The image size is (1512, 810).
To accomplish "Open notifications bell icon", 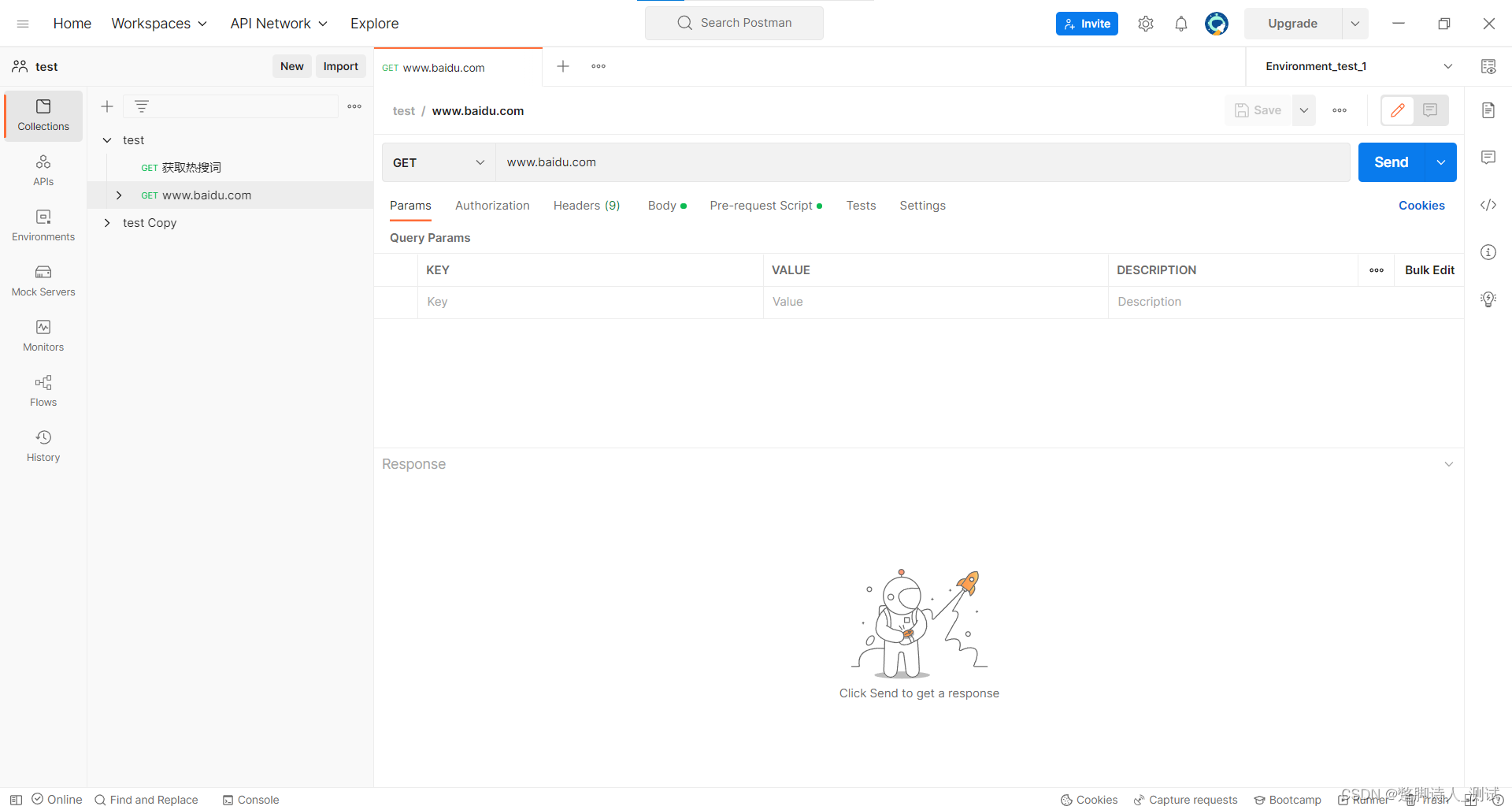I will [x=1181, y=24].
